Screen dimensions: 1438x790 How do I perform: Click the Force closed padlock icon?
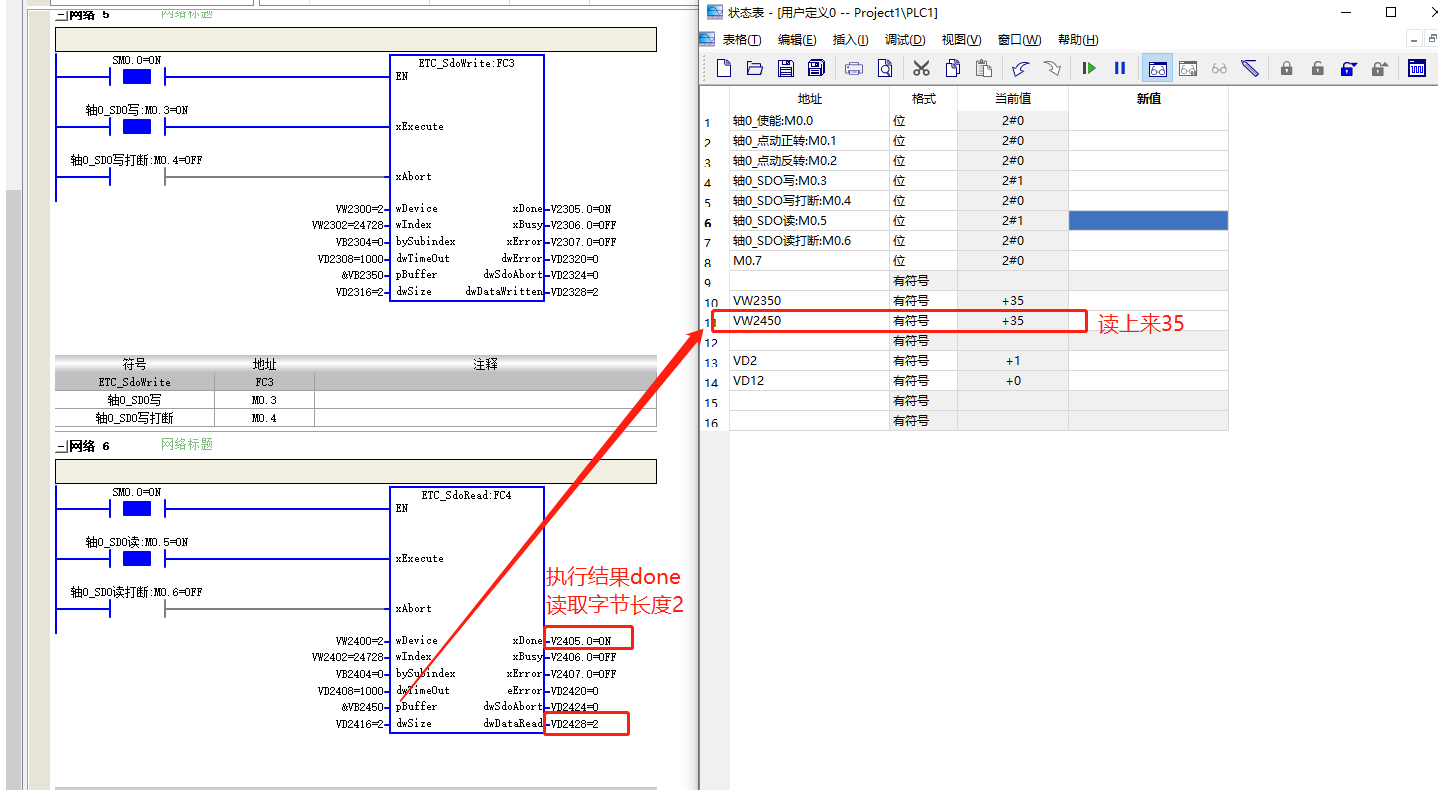(1287, 68)
